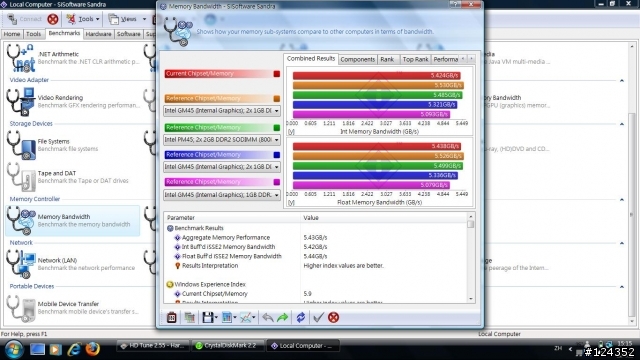Open dropdown arrow beside line graph icon
Viewport: 640px width, 360px height.
[254, 318]
